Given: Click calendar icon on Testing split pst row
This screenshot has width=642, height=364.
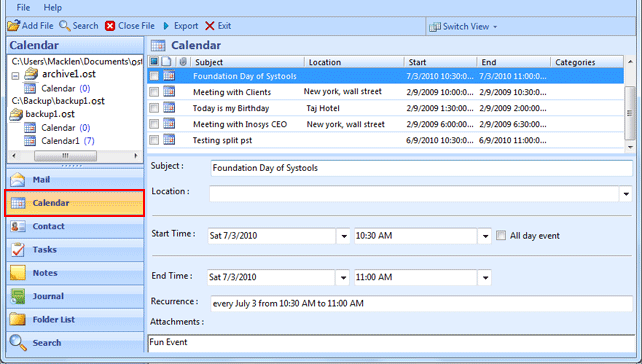Looking at the screenshot, I should [x=169, y=140].
